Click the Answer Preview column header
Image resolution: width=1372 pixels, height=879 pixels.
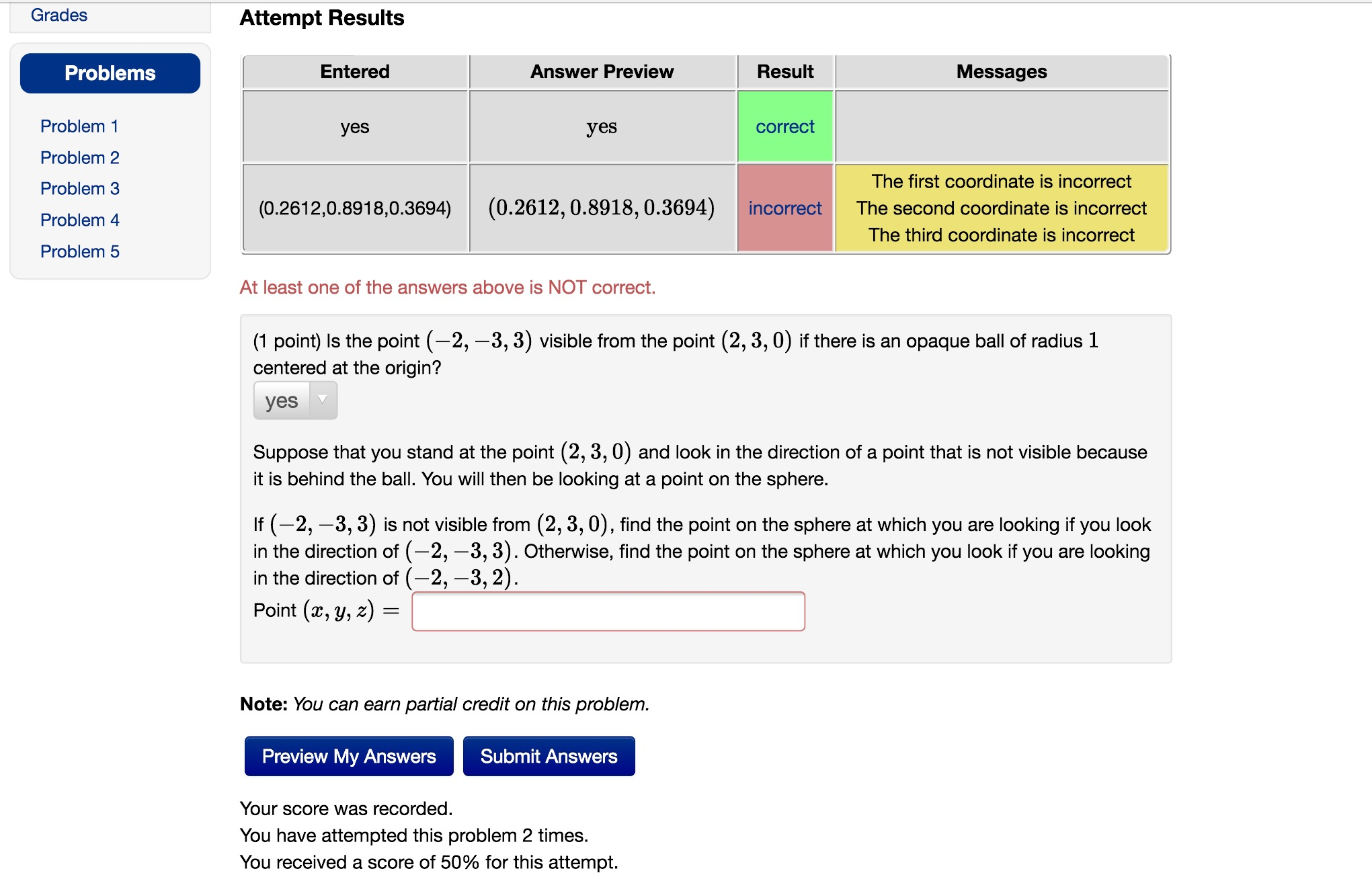point(602,71)
